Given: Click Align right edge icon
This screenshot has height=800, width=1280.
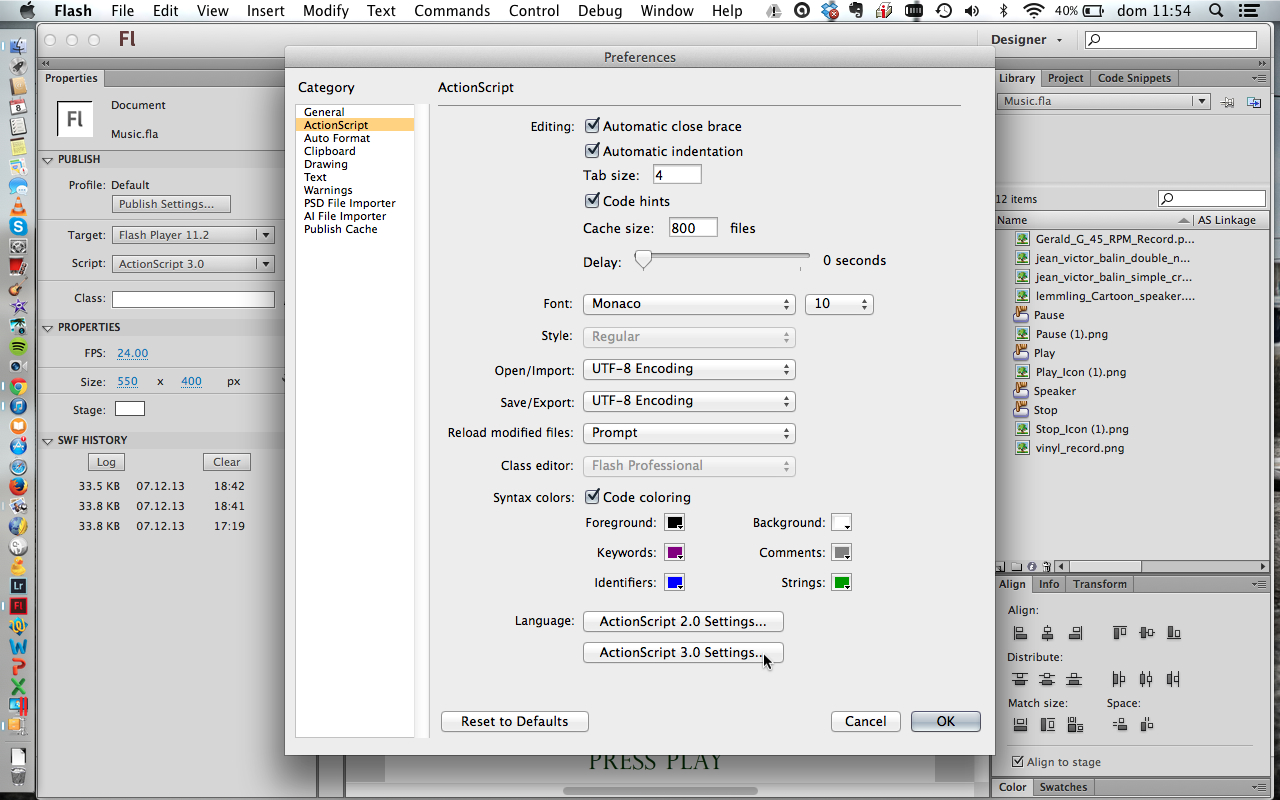Looking at the screenshot, I should click(1075, 633).
